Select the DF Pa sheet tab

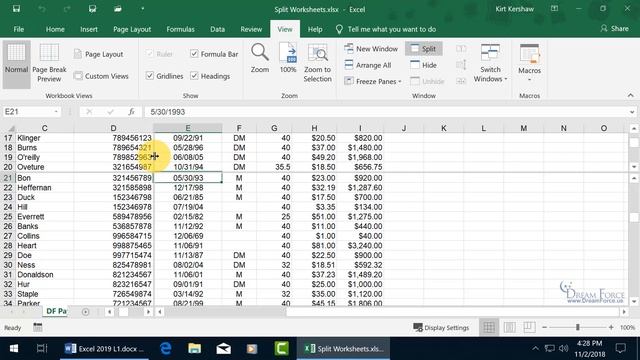pyautogui.click(x=56, y=311)
